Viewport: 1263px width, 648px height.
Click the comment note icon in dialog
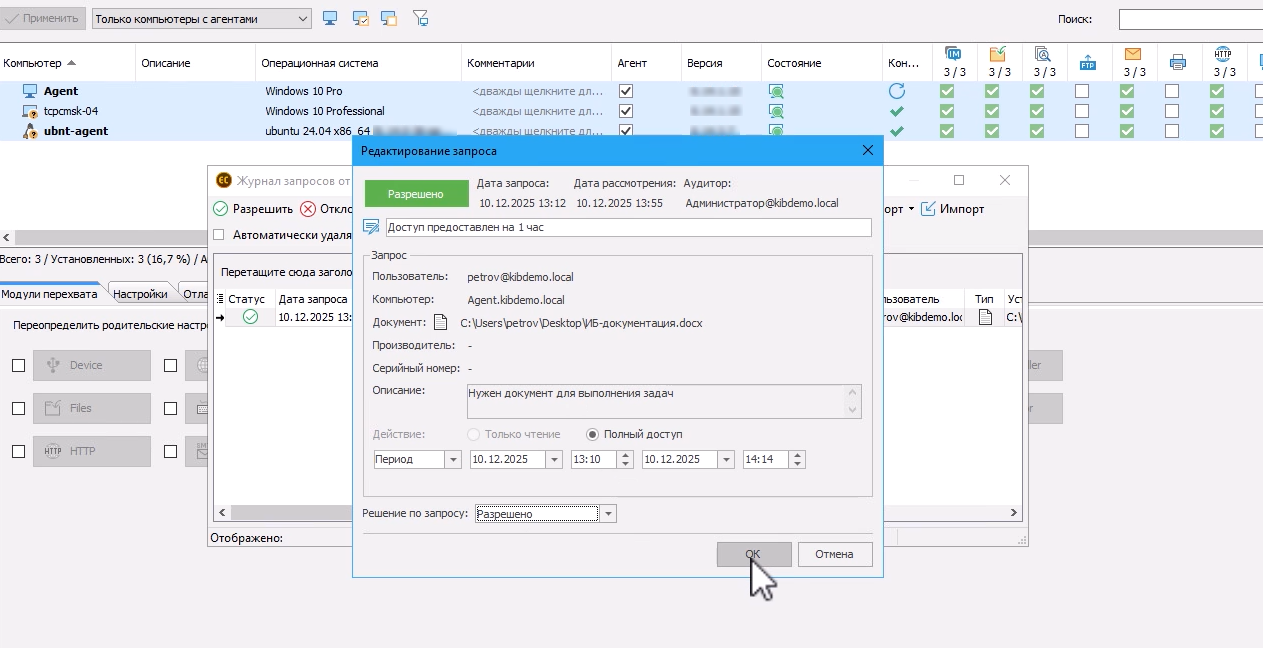[x=371, y=228]
